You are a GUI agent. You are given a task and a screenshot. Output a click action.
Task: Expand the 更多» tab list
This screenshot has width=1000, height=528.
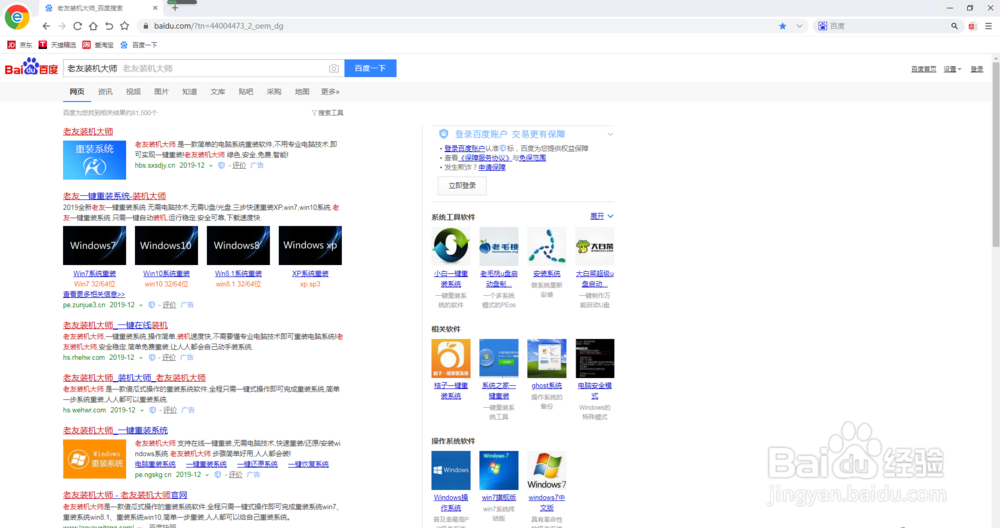pos(330,92)
